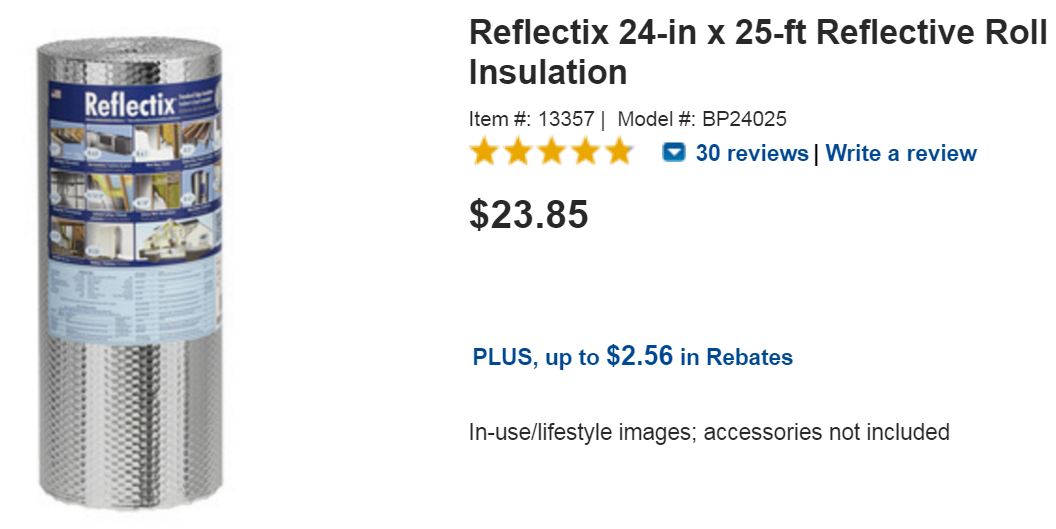Click the Model # BP24025 text
This screenshot has width=1056, height=529.
702,119
